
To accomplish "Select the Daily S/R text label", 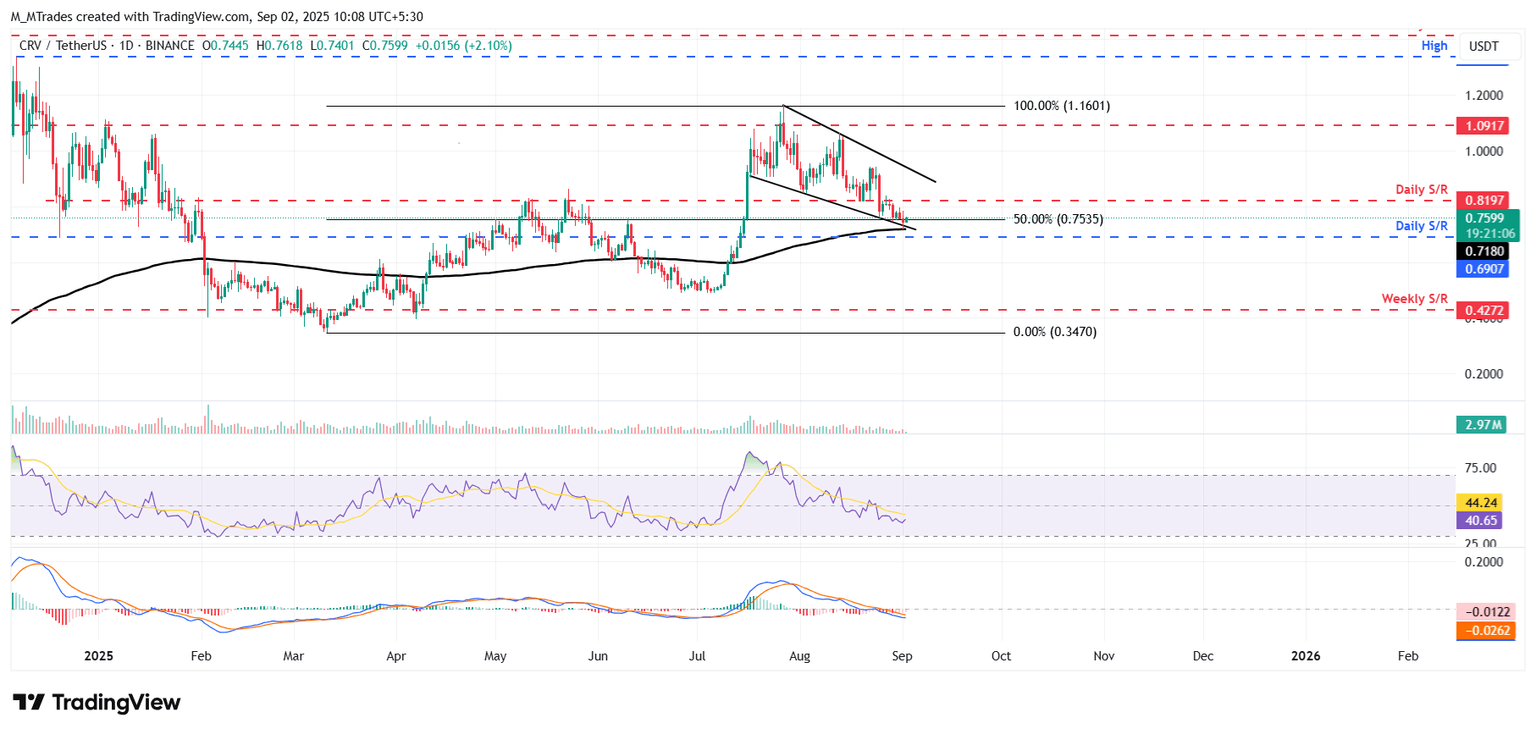I will click(1421, 189).
